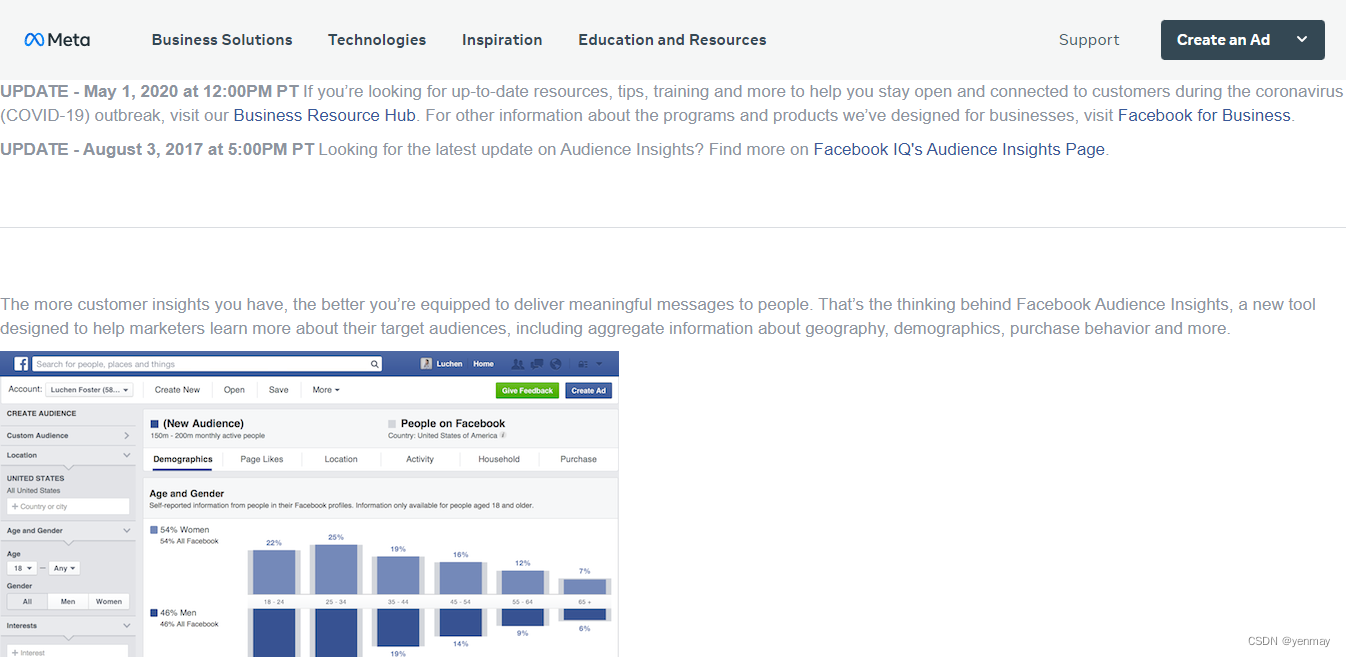
Task: Expand the Custom Audience section arrow
Action: click(x=127, y=435)
